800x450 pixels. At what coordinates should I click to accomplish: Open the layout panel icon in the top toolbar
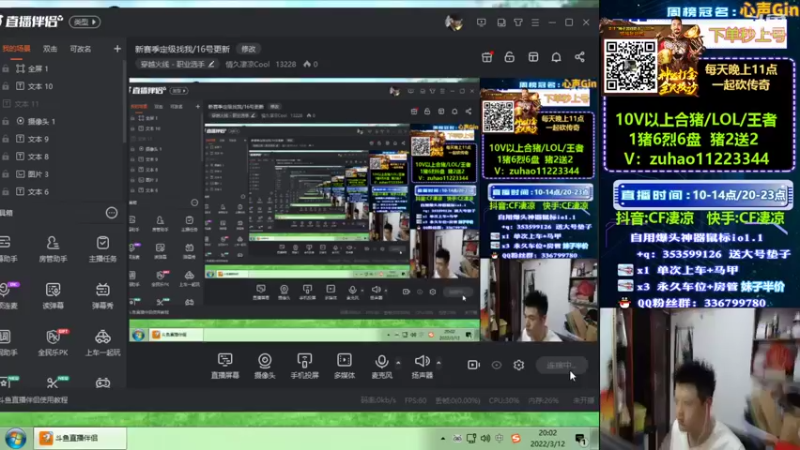tap(533, 57)
